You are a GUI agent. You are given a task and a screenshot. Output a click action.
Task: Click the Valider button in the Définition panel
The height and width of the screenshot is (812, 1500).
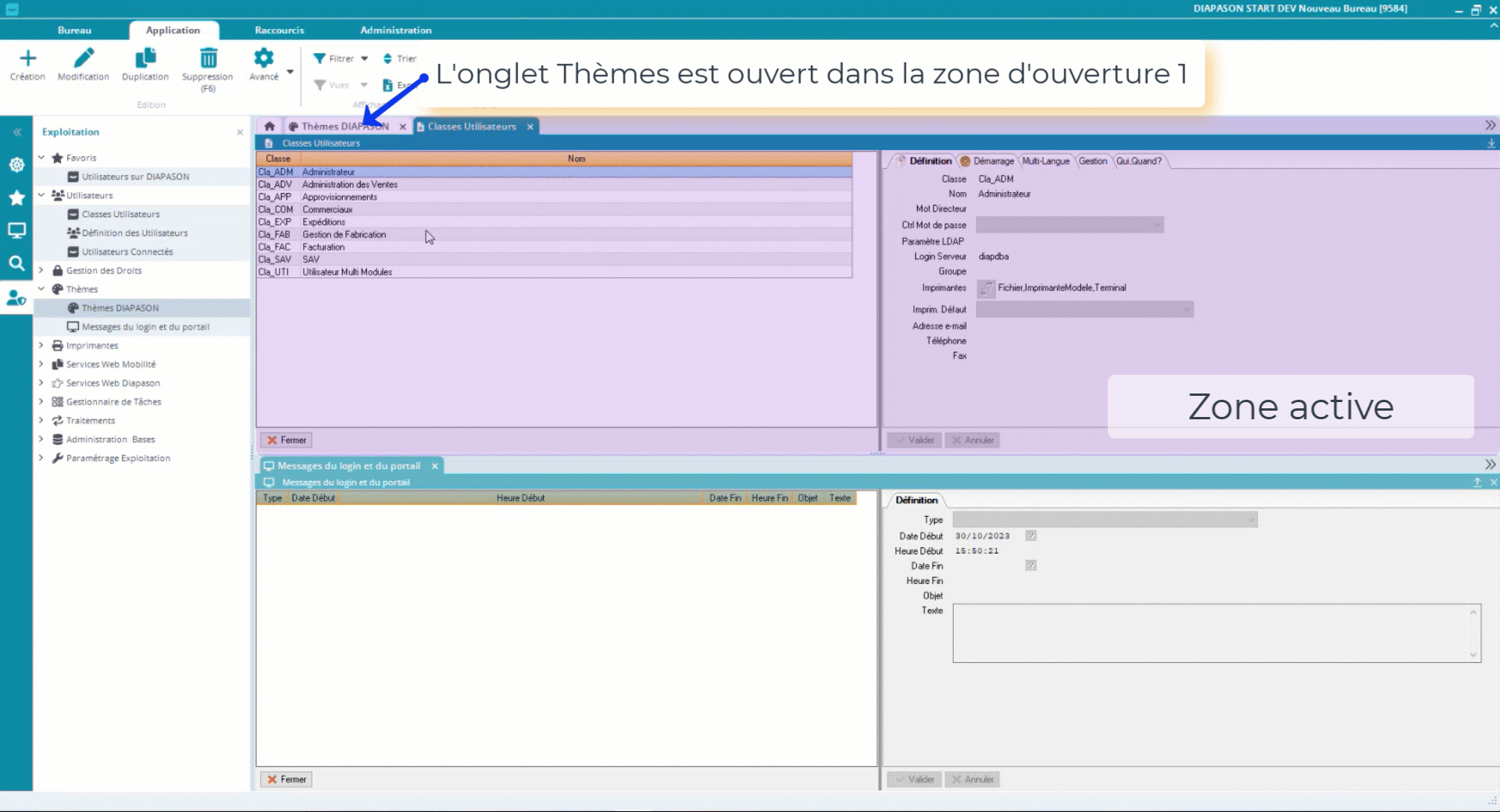(x=914, y=440)
